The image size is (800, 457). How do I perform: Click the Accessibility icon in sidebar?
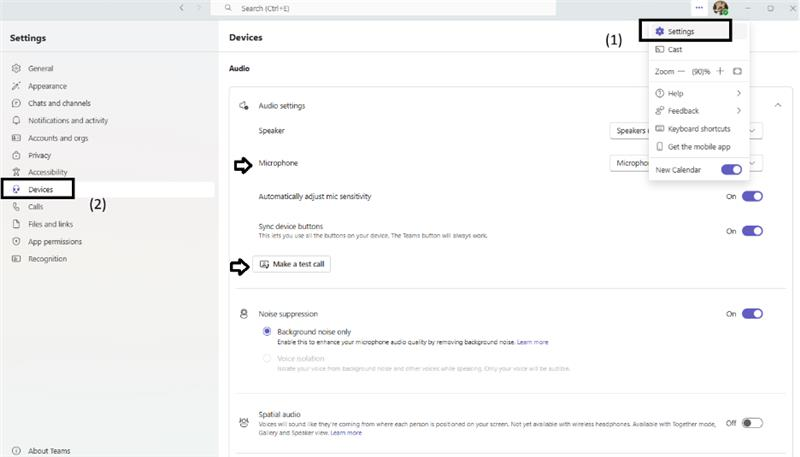pyautogui.click(x=16, y=172)
